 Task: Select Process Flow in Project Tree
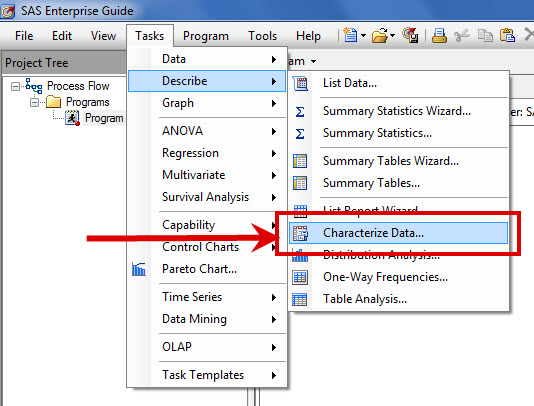click(78, 86)
